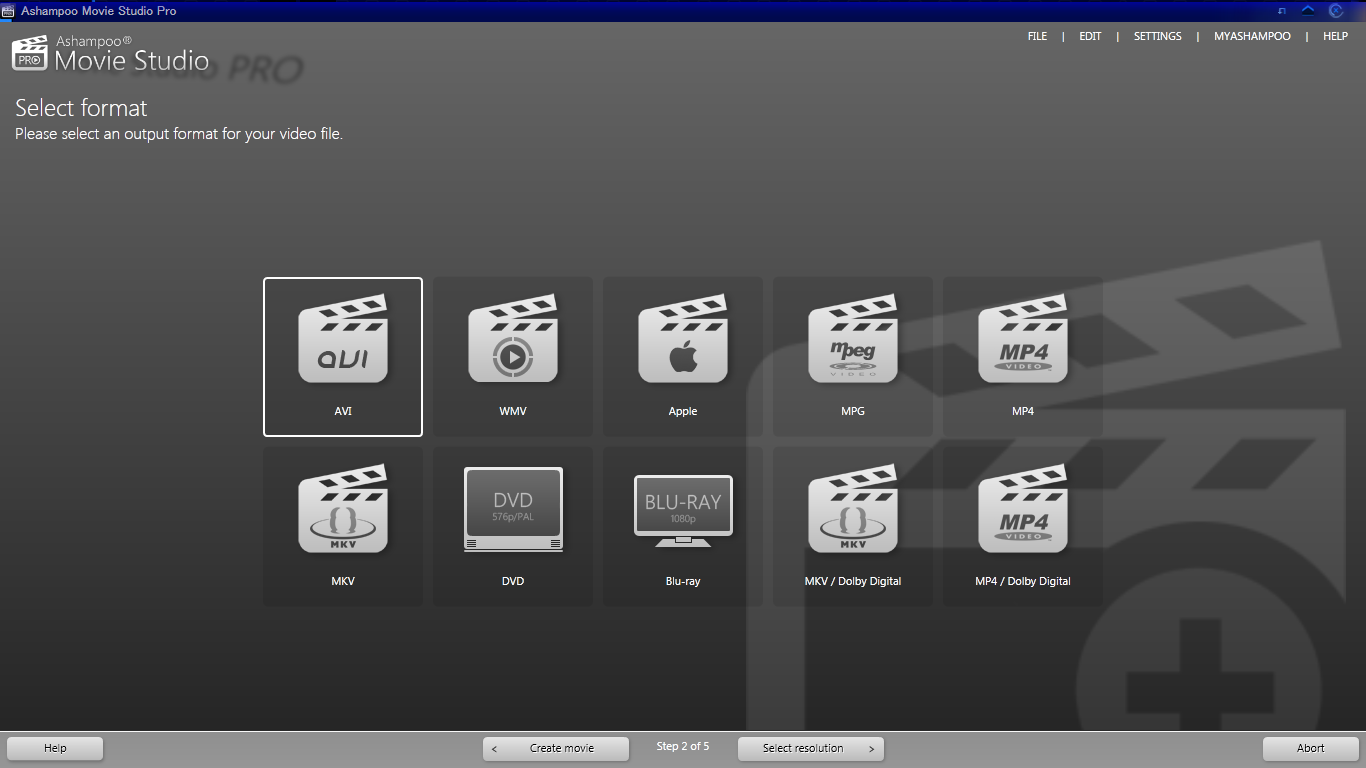This screenshot has height=768, width=1366.
Task: Click the 'DVD' label text
Action: (x=513, y=581)
